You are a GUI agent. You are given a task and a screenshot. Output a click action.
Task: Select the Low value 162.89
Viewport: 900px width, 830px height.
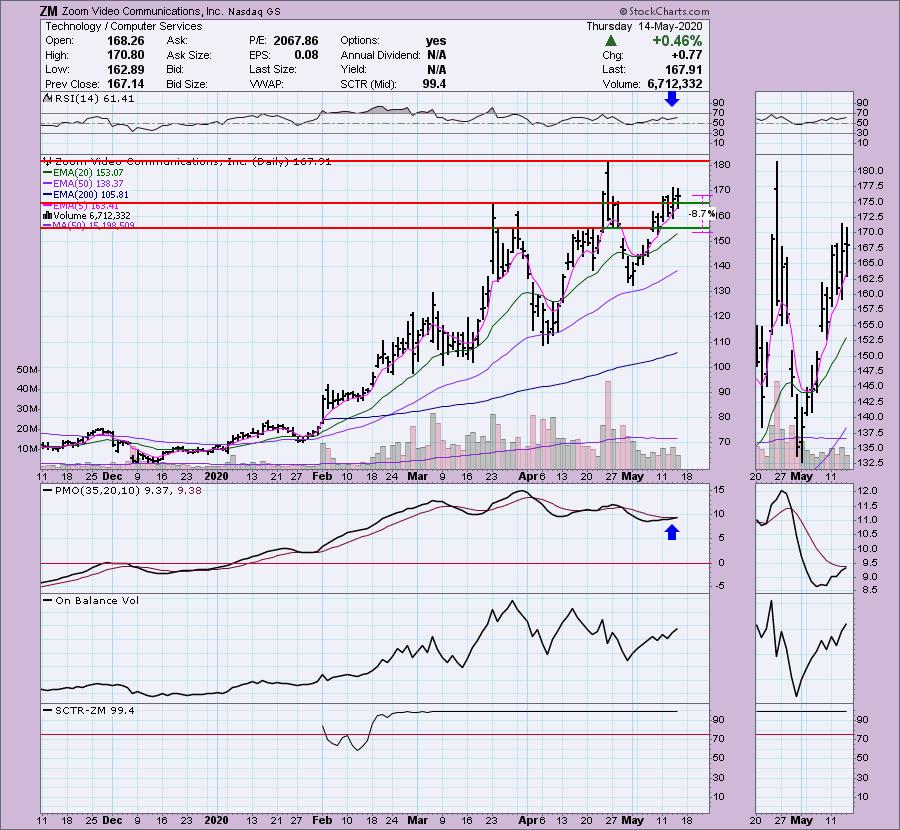coord(126,69)
